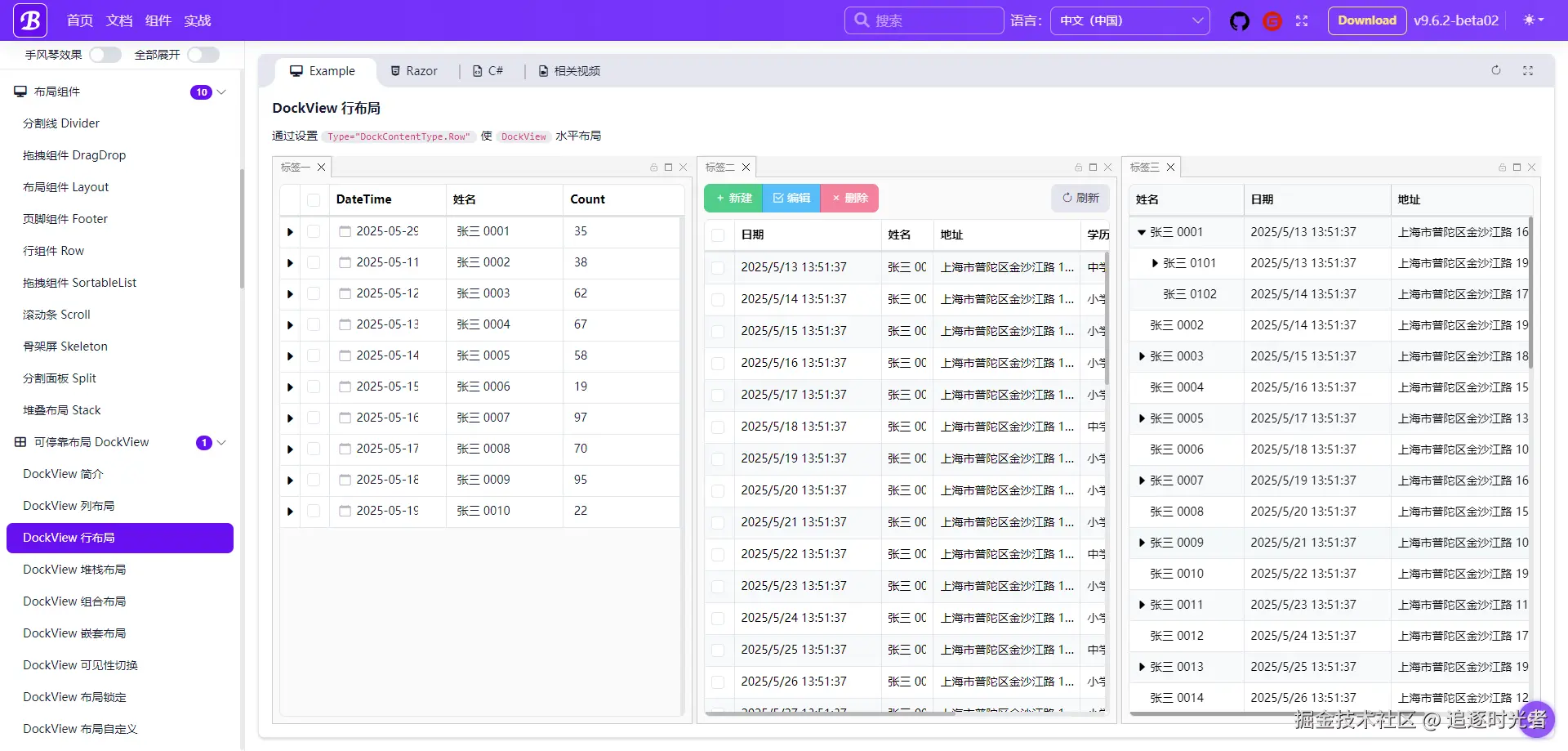This screenshot has height=751, width=1568.
Task: Click the search magnifier icon
Action: (x=862, y=20)
